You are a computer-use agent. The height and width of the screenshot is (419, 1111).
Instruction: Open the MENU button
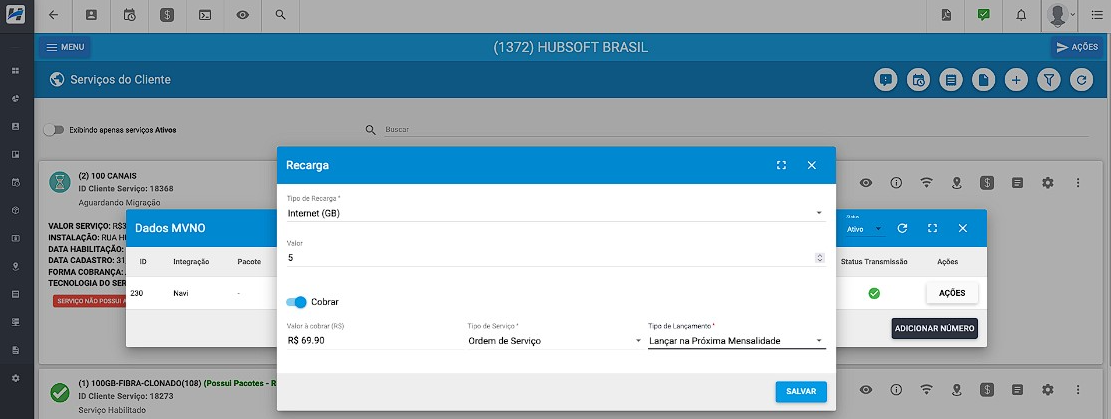coord(65,47)
